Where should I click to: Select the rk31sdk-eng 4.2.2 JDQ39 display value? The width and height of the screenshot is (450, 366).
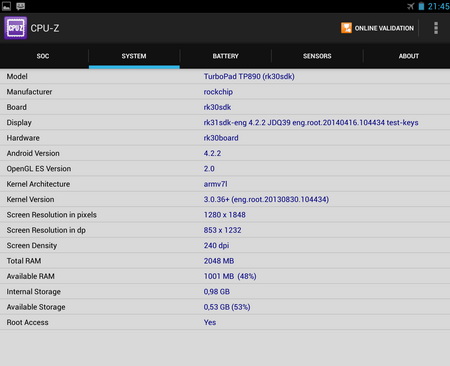(x=311, y=122)
